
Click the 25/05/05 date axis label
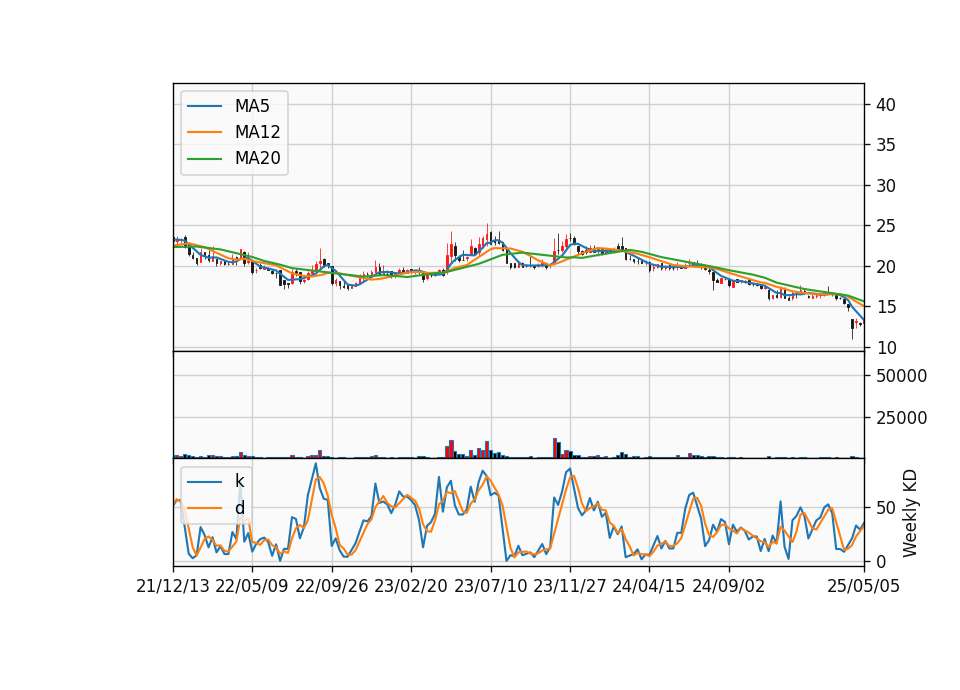click(x=864, y=587)
